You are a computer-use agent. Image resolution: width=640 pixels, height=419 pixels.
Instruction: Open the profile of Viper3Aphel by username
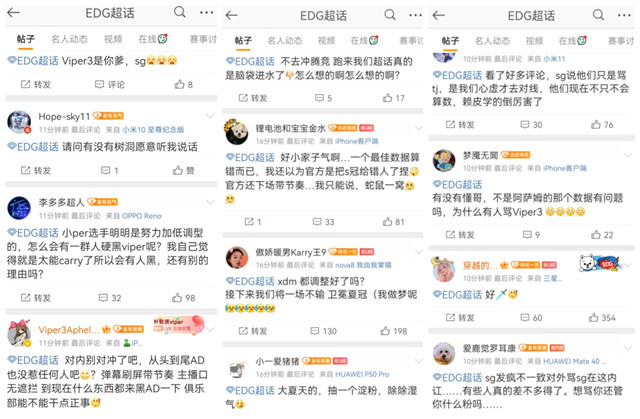tap(69, 330)
